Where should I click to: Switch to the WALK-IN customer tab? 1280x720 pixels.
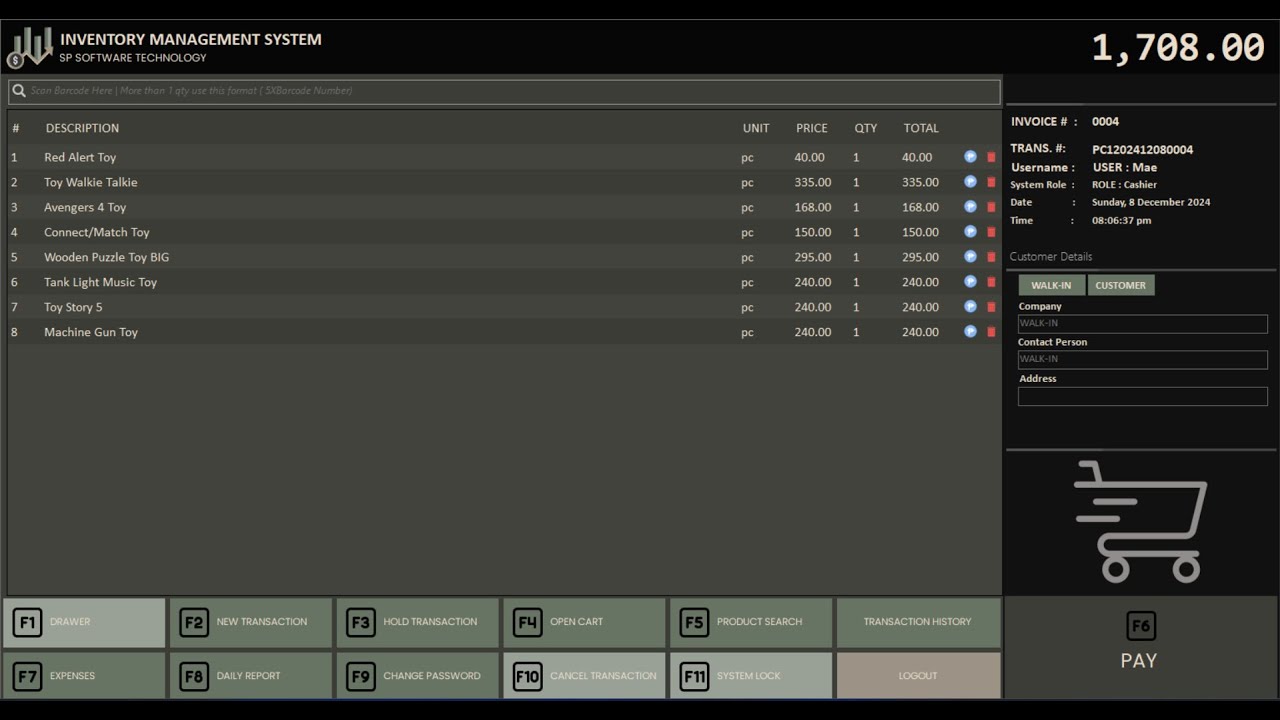click(1051, 285)
